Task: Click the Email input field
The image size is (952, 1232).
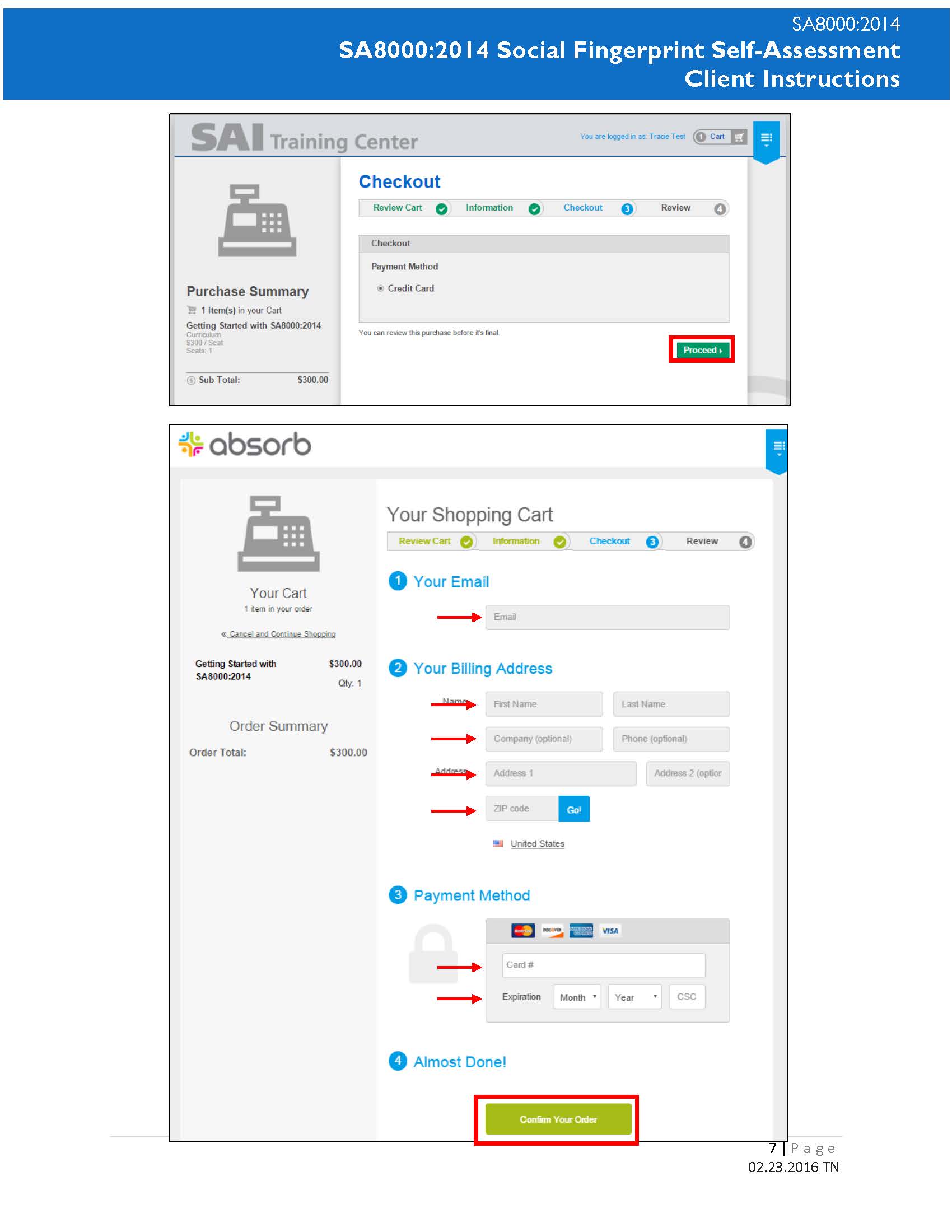Action: click(x=608, y=617)
